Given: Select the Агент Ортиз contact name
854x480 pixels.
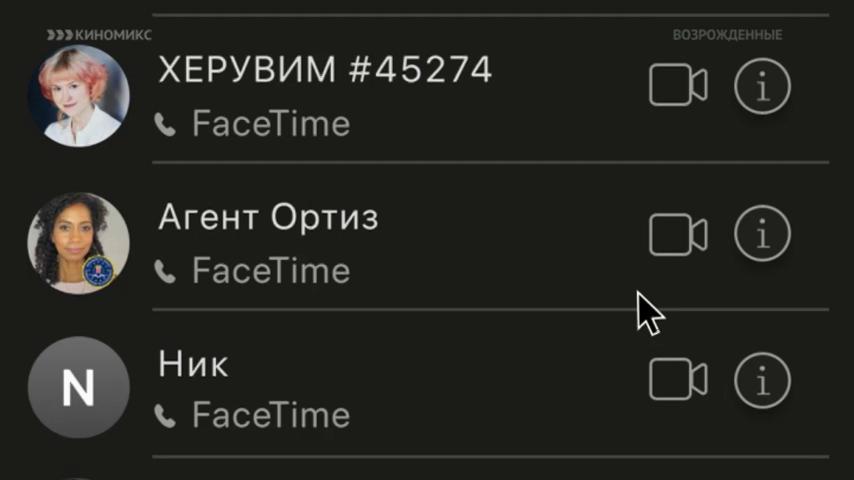Looking at the screenshot, I should pos(268,217).
